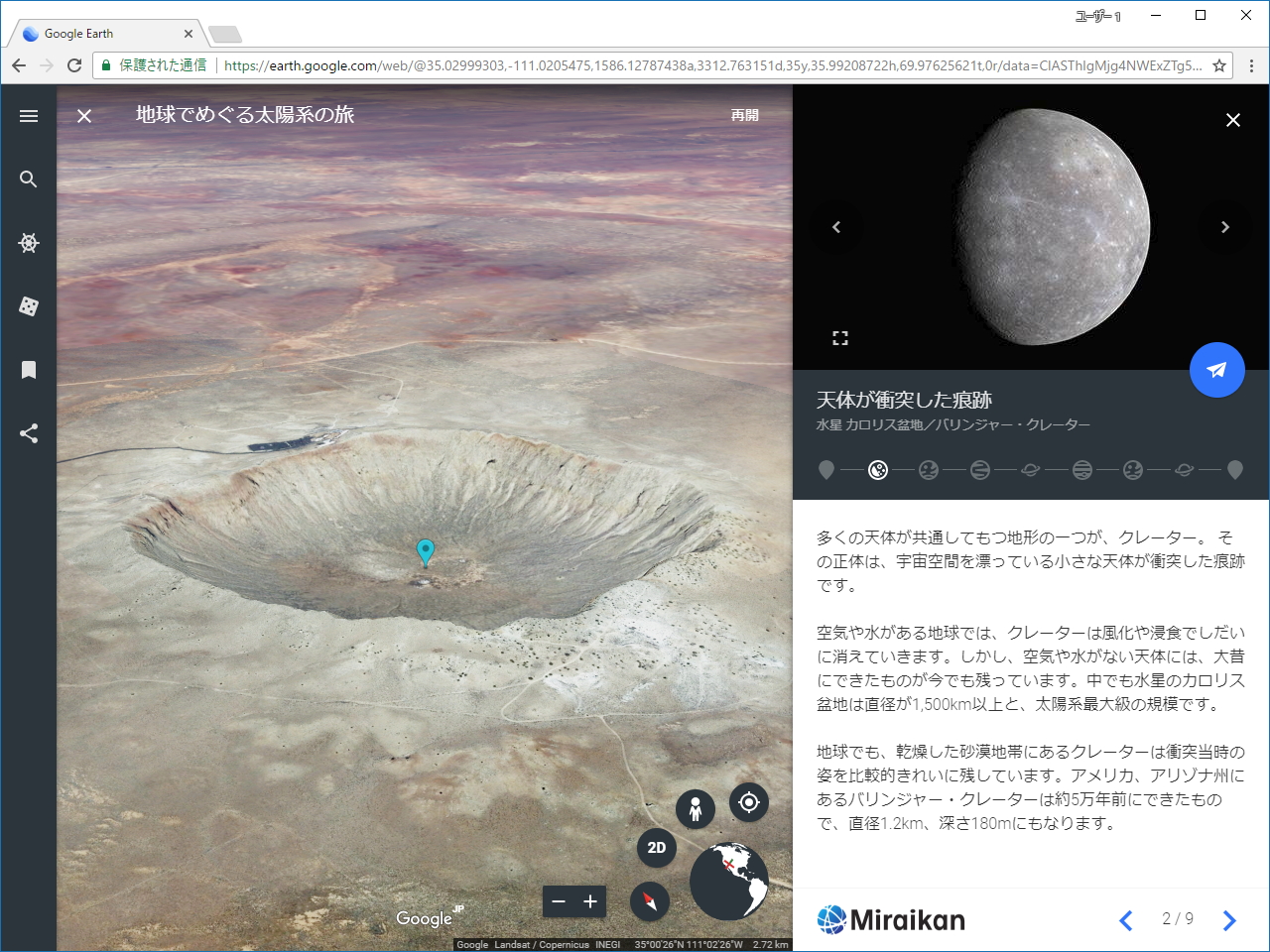
Task: Open the main Google Earth menu
Action: [x=28, y=115]
